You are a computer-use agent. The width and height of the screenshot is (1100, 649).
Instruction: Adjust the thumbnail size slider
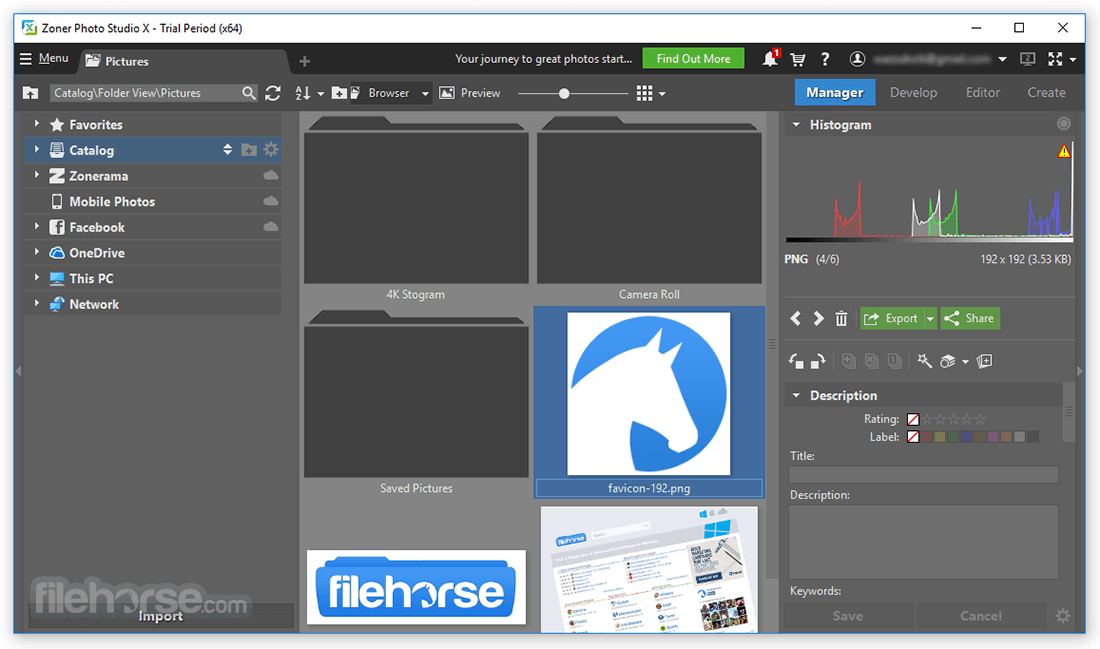coord(563,93)
